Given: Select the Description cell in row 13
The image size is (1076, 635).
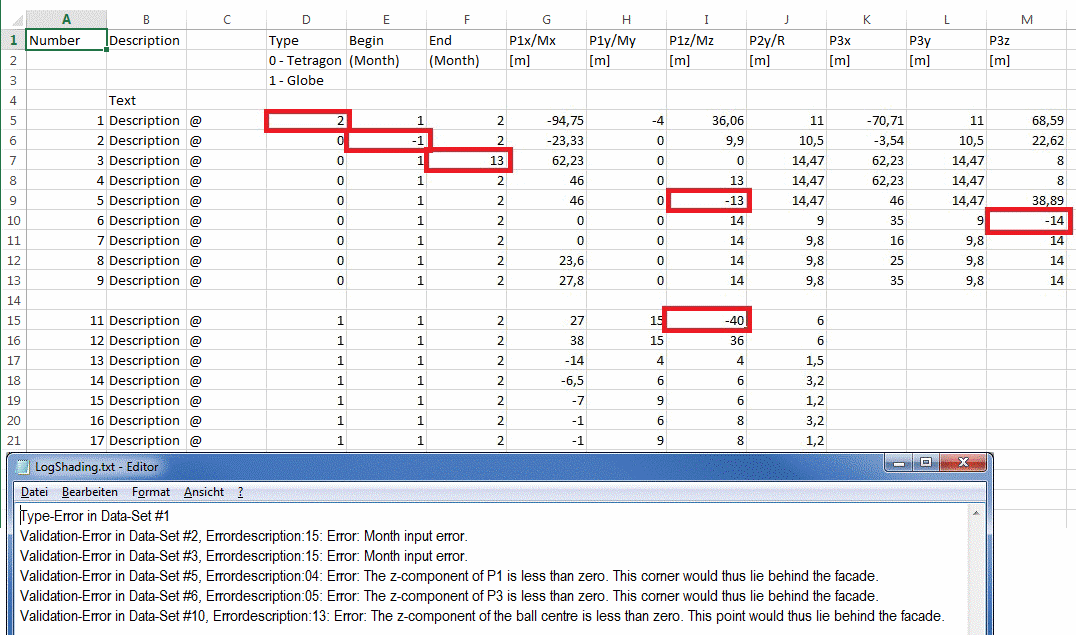Looking at the screenshot, I should click(x=146, y=281).
